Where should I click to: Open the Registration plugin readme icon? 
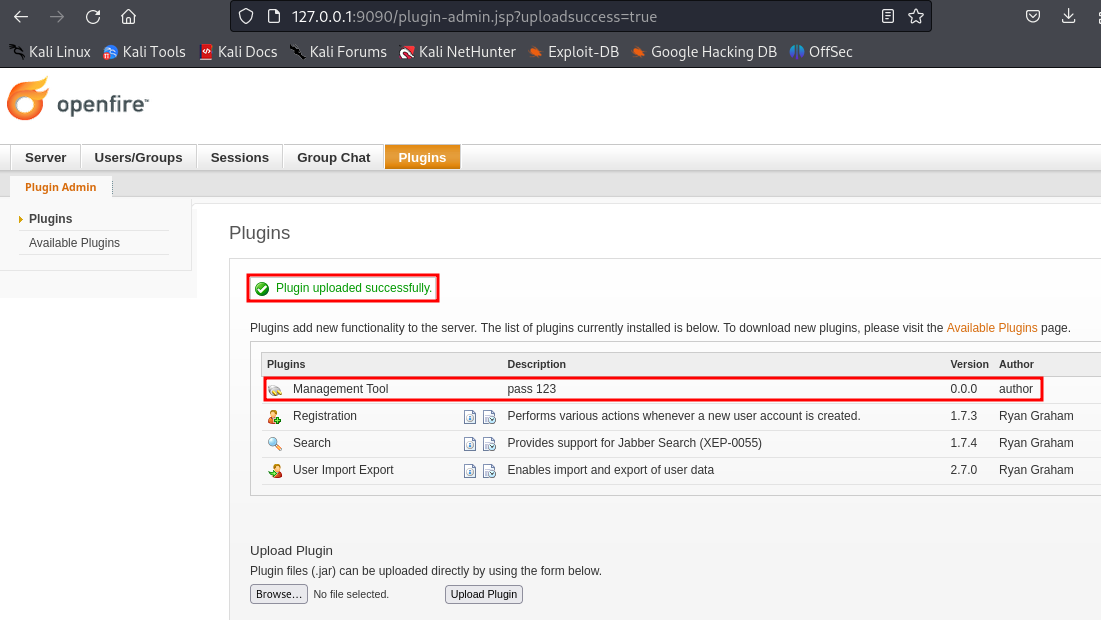click(470, 417)
